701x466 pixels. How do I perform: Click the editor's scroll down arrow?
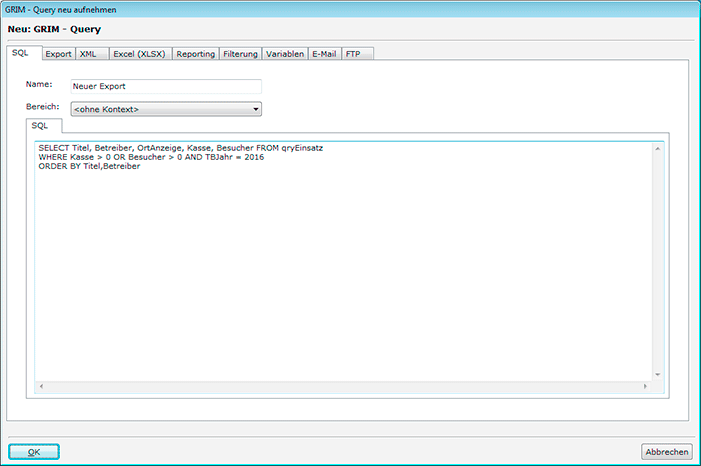pyautogui.click(x=657, y=374)
